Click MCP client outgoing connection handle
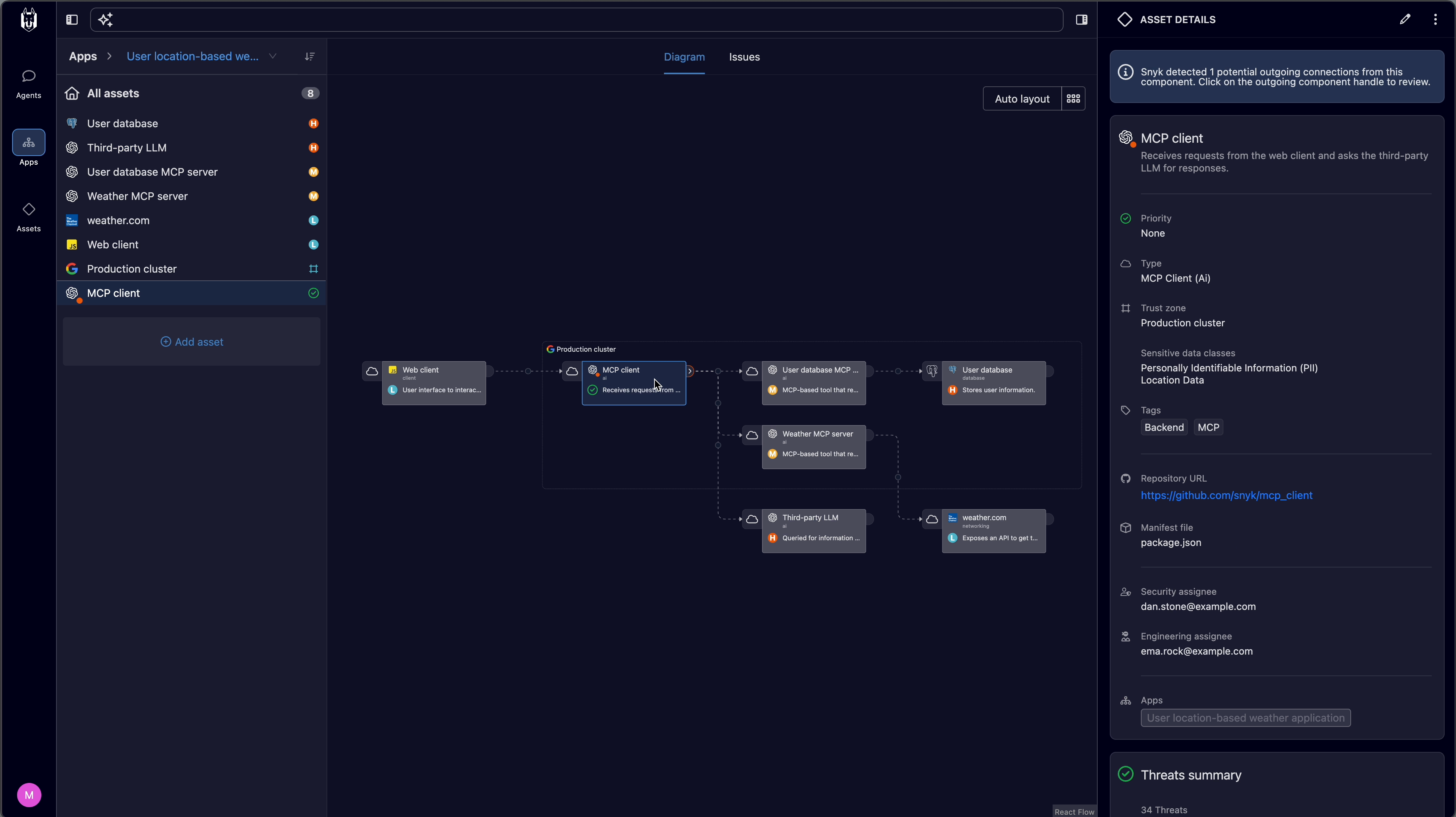 (690, 371)
